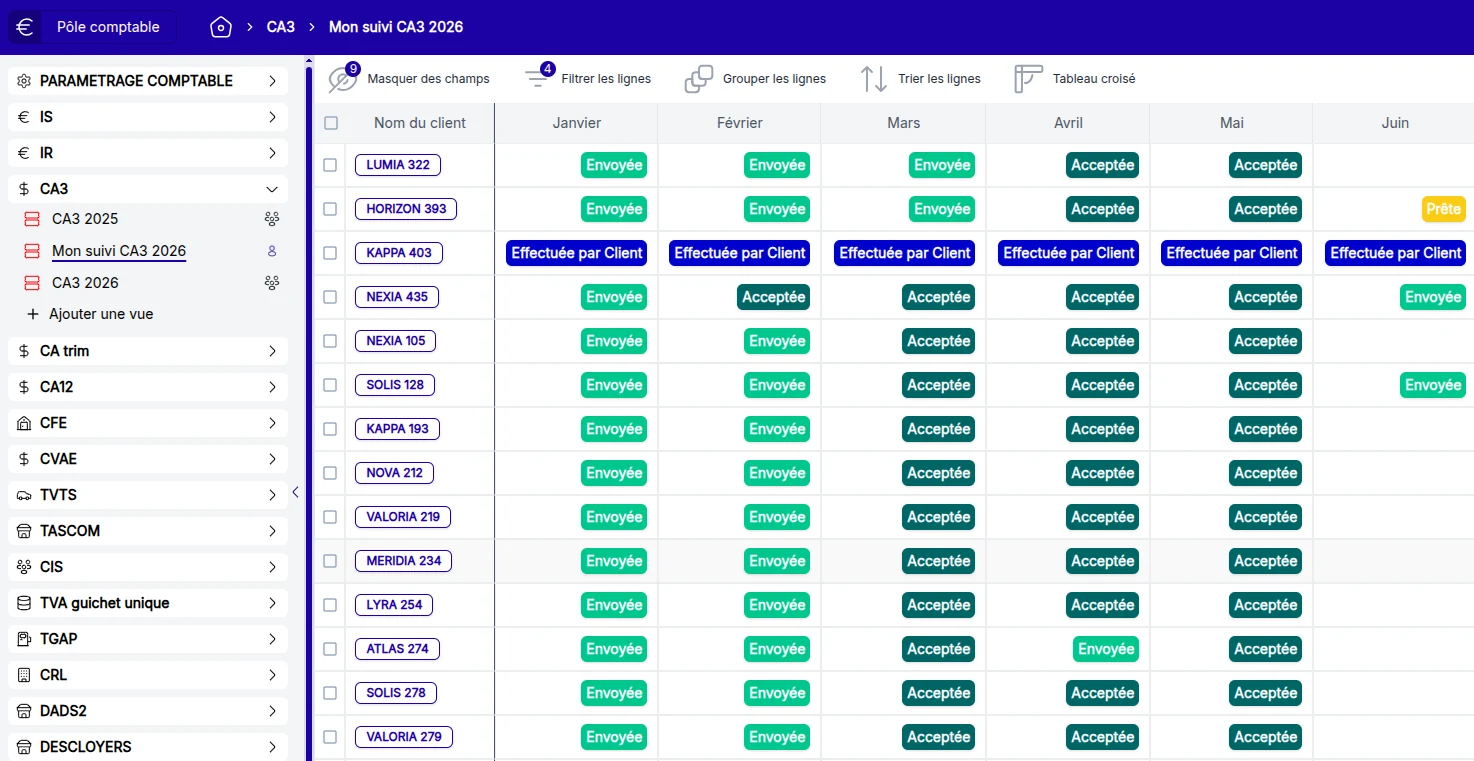Collapse the CA3 sidebar section
Image resolution: width=1474 pixels, height=761 pixels.
pos(271,189)
